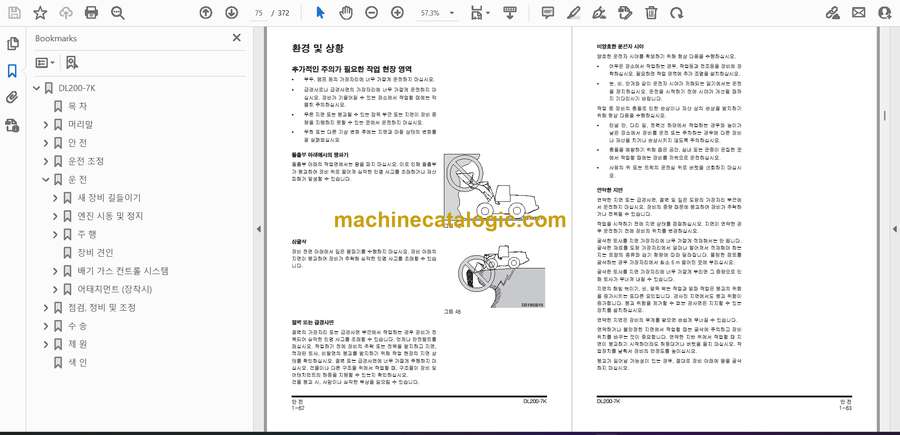Send the file by email
The width and height of the screenshot is (900, 435).
(x=859, y=13)
